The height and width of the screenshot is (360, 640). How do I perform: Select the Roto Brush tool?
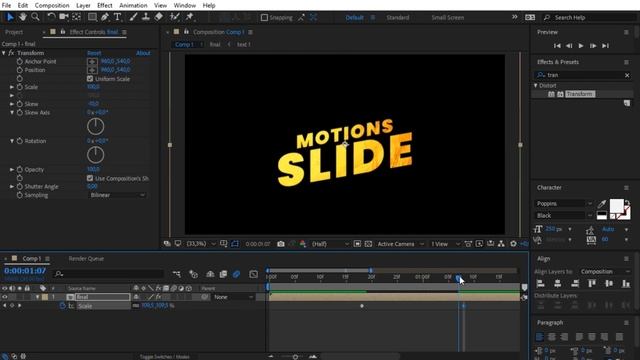175,17
